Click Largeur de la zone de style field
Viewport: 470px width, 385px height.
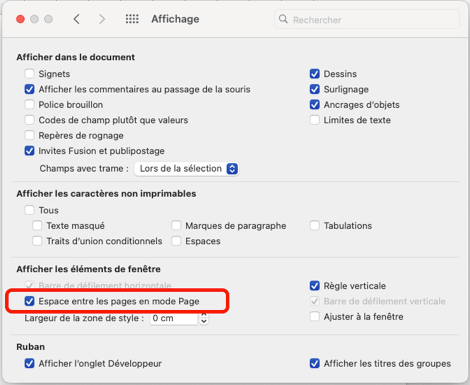pyautogui.click(x=174, y=318)
